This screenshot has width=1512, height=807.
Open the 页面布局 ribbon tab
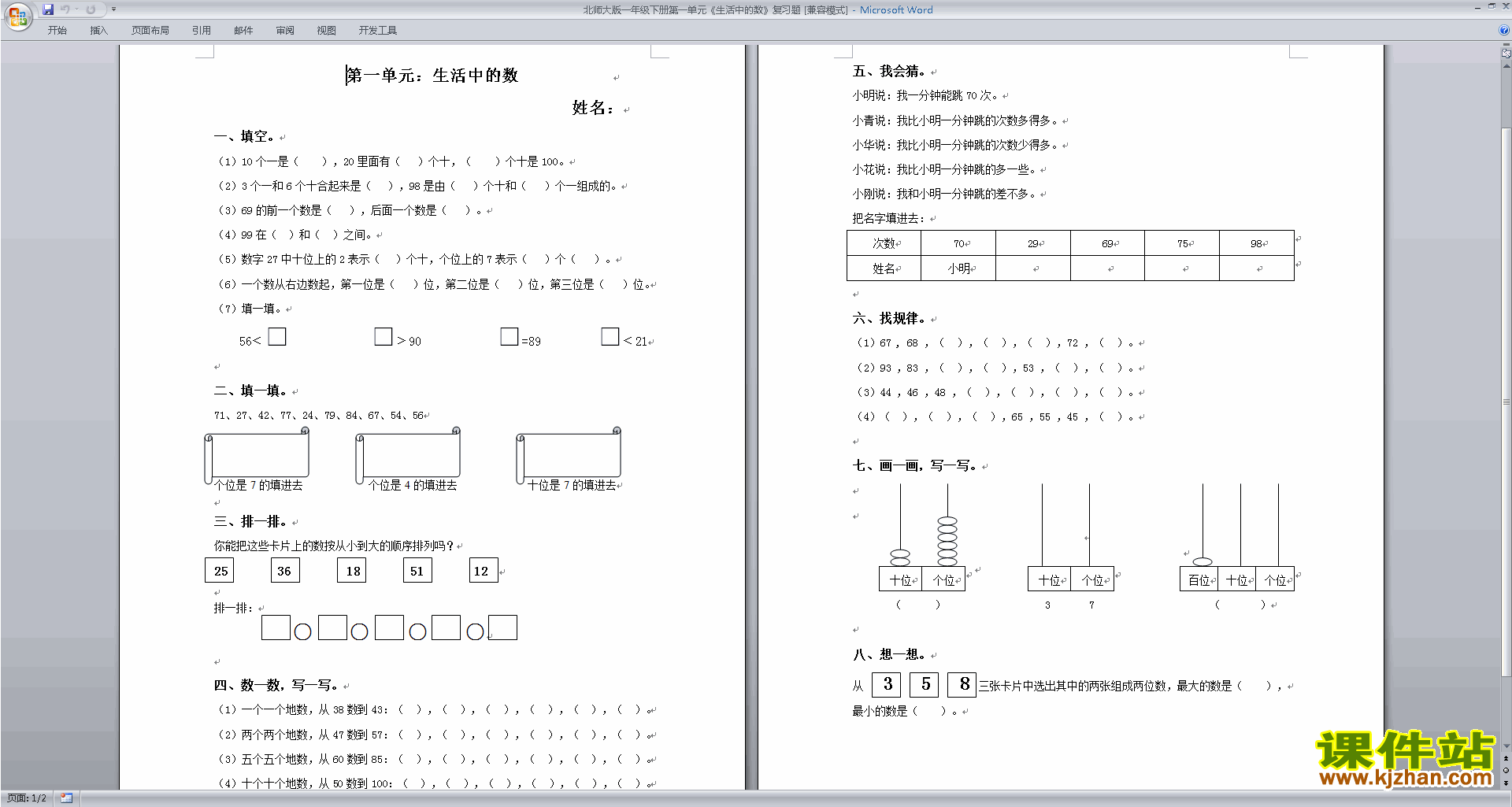(x=150, y=31)
